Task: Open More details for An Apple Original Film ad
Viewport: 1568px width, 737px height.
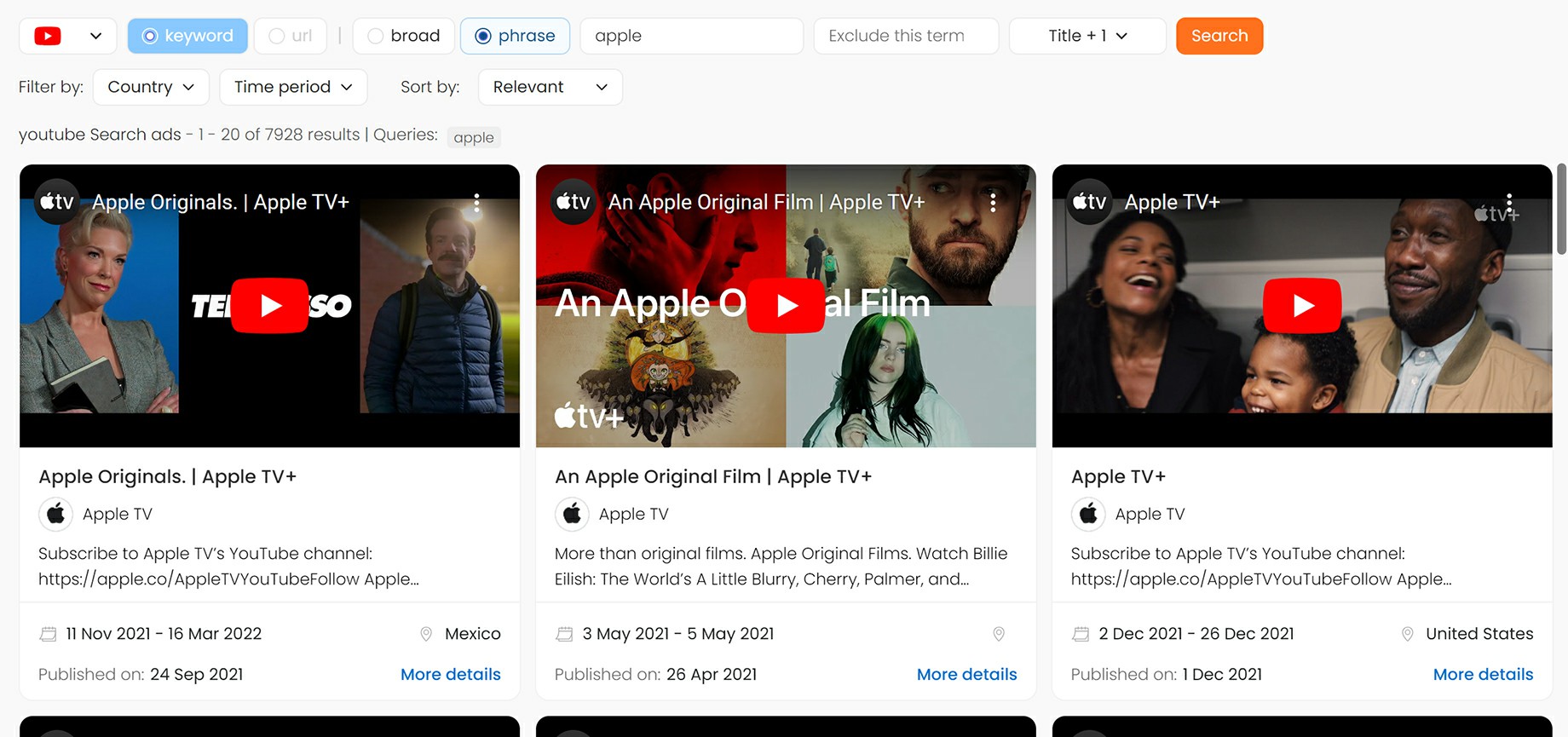Action: 967,674
